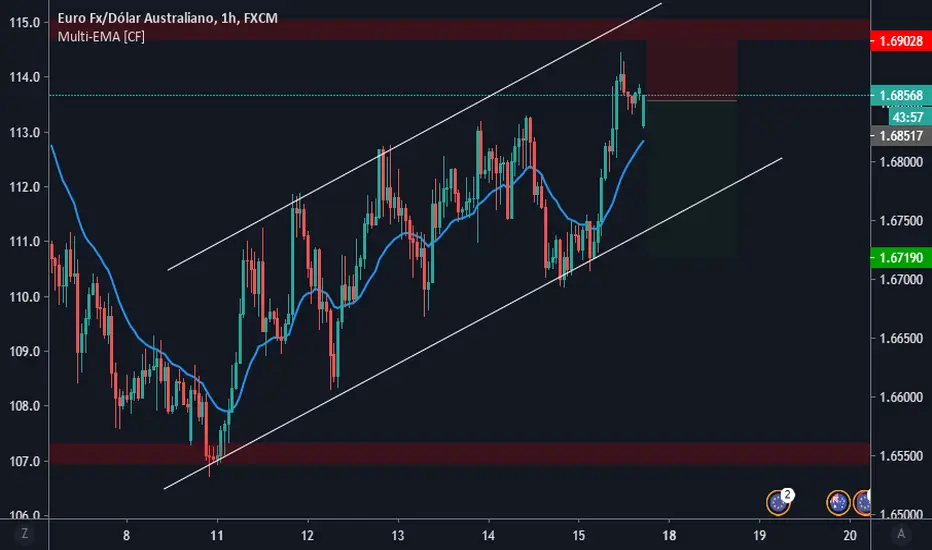Click the 1.67500 level on price axis

900,221
